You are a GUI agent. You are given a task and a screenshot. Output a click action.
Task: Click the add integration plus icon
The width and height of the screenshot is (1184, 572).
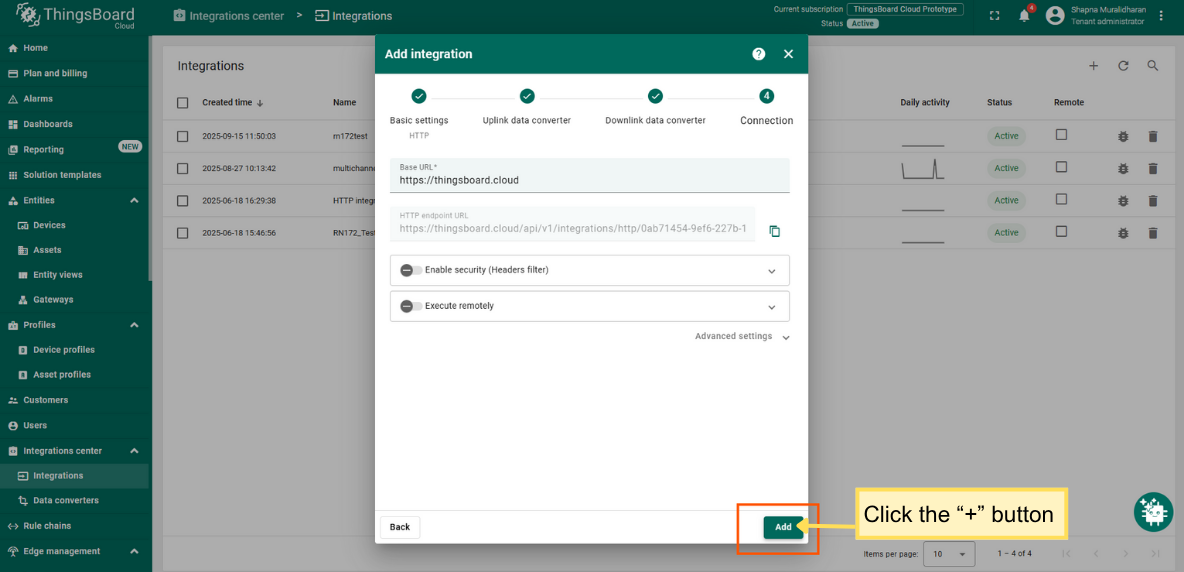(1093, 66)
